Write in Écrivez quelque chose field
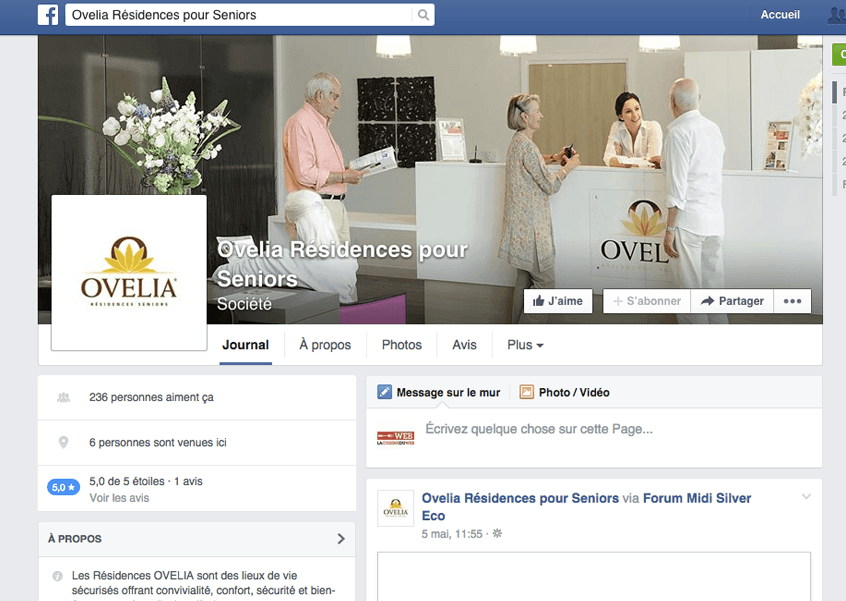846x601 pixels. [593, 438]
